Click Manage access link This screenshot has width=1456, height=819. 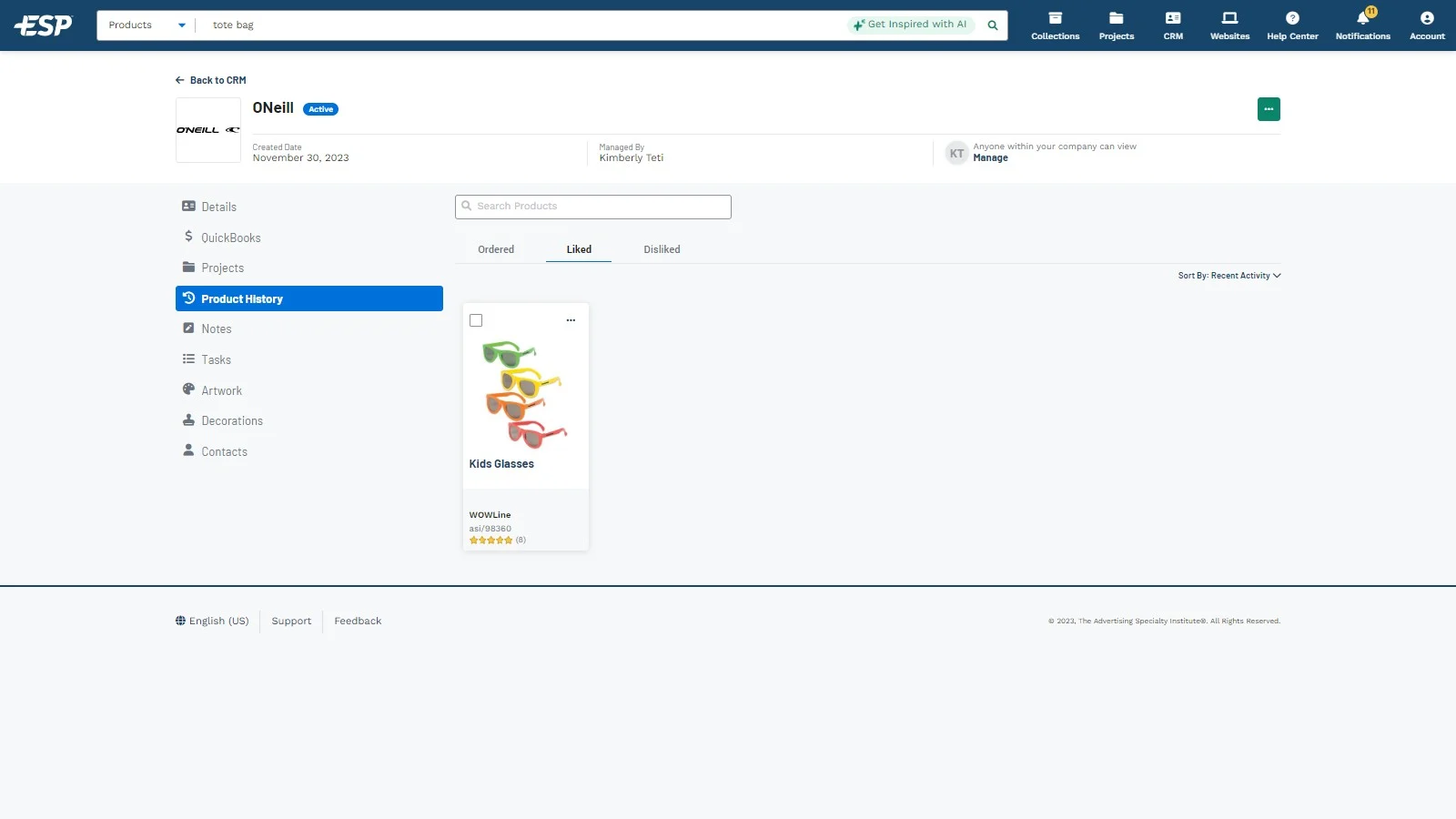pos(990,158)
